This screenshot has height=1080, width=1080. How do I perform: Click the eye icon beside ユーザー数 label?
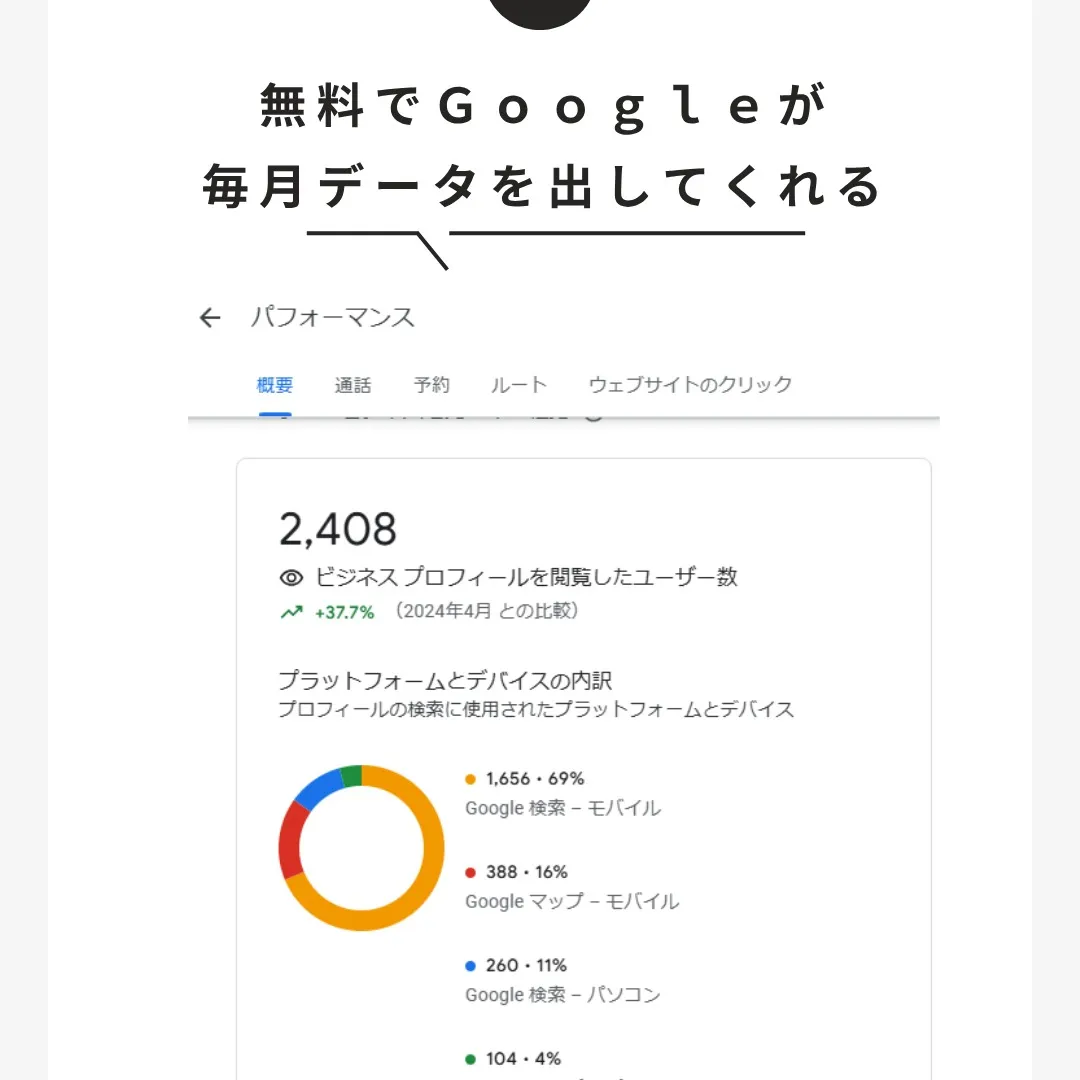pyautogui.click(x=290, y=577)
